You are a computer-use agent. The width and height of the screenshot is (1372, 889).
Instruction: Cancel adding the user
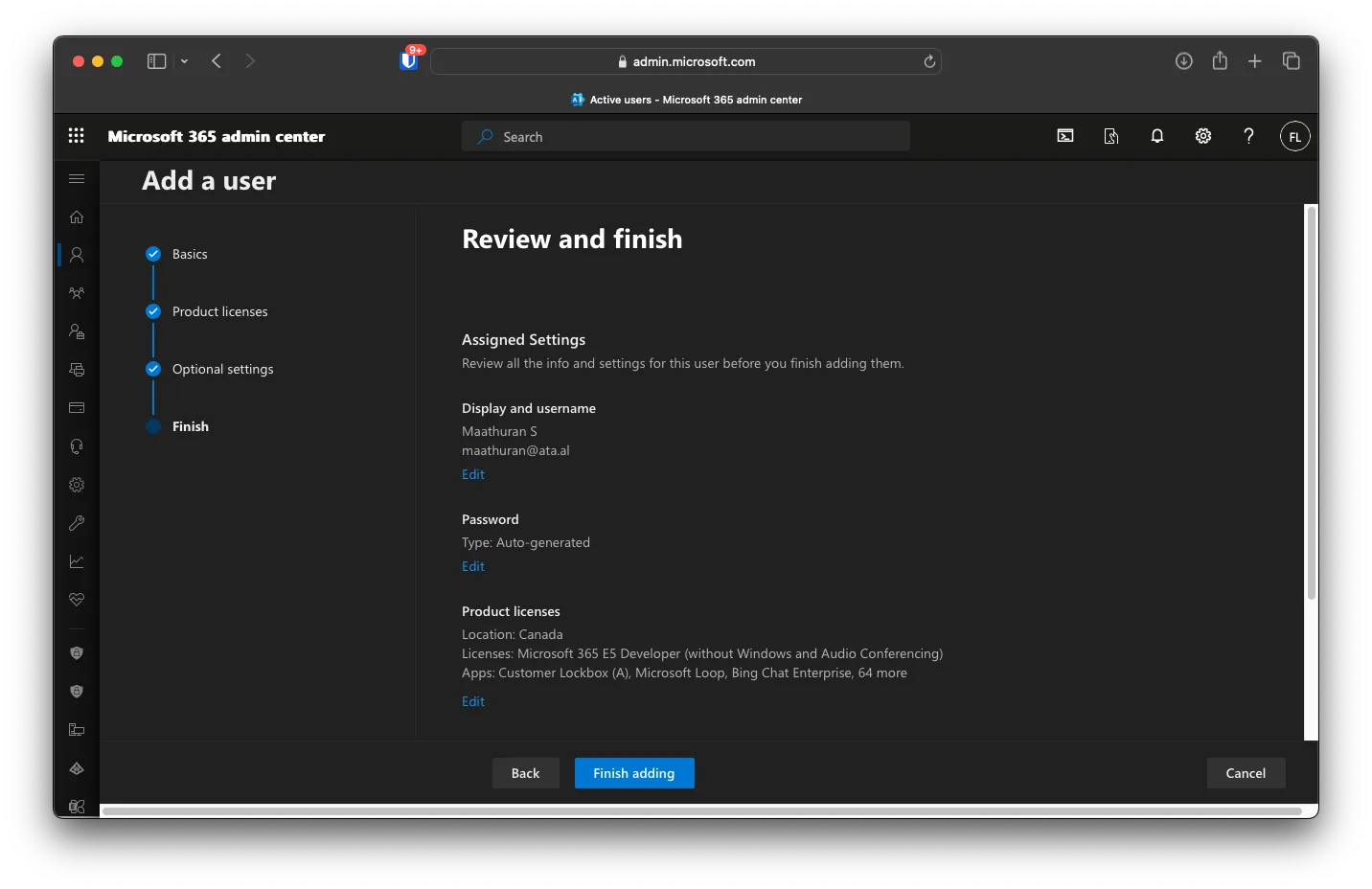click(1246, 773)
